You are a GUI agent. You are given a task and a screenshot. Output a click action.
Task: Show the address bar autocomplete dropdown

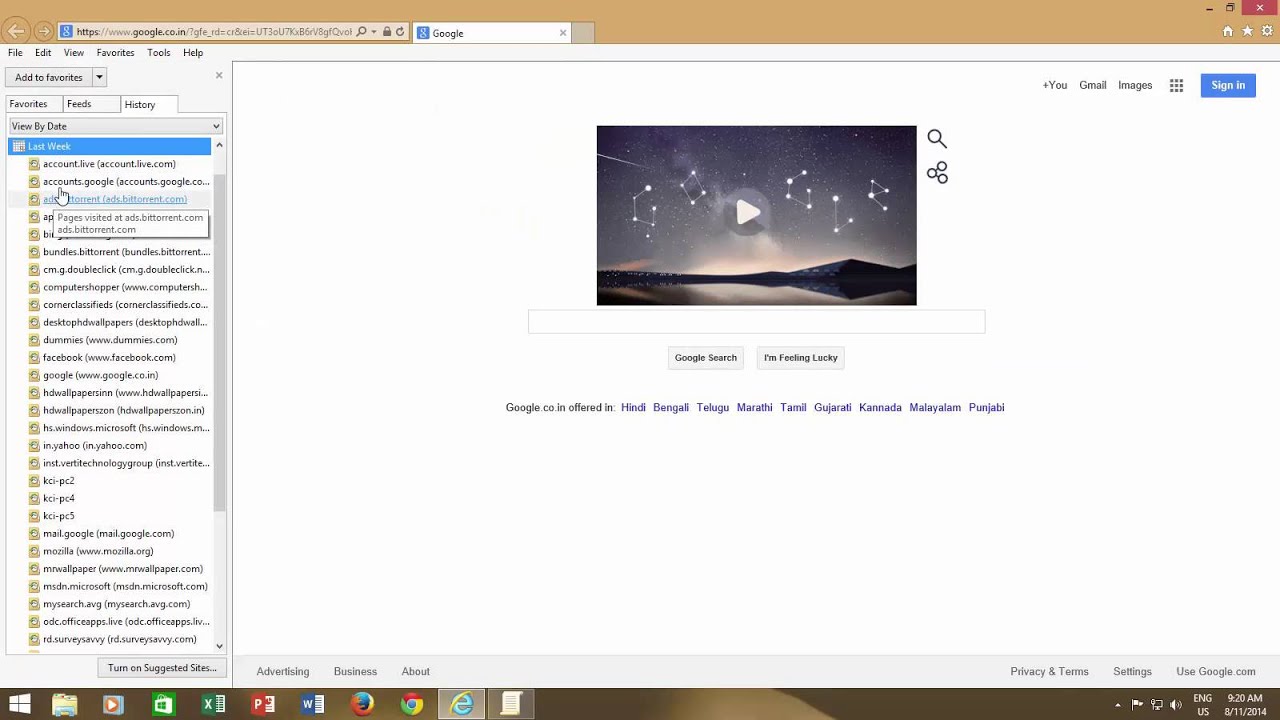click(374, 32)
